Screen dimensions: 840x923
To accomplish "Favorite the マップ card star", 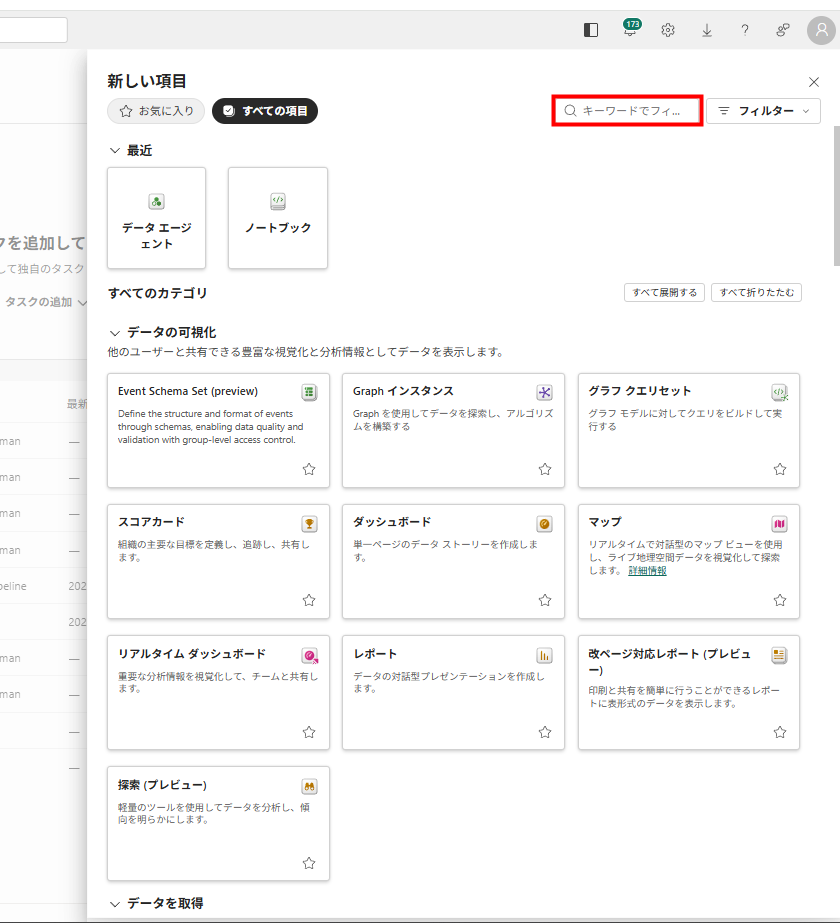I will point(780,600).
